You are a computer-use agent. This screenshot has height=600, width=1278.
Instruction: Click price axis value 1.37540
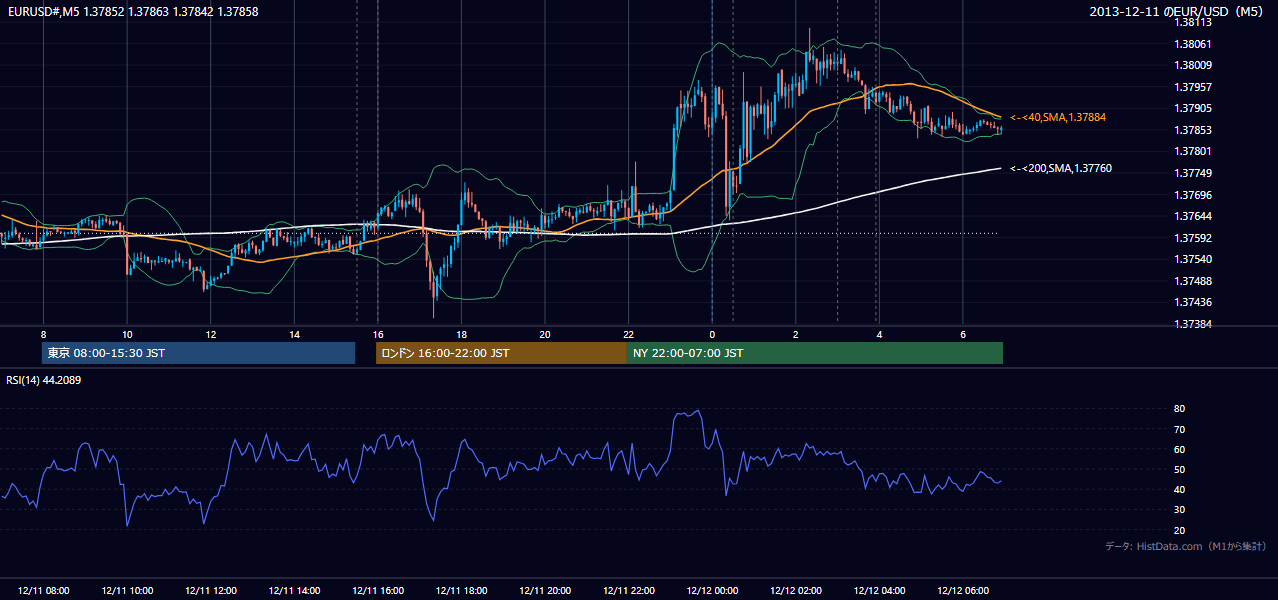tap(1193, 259)
